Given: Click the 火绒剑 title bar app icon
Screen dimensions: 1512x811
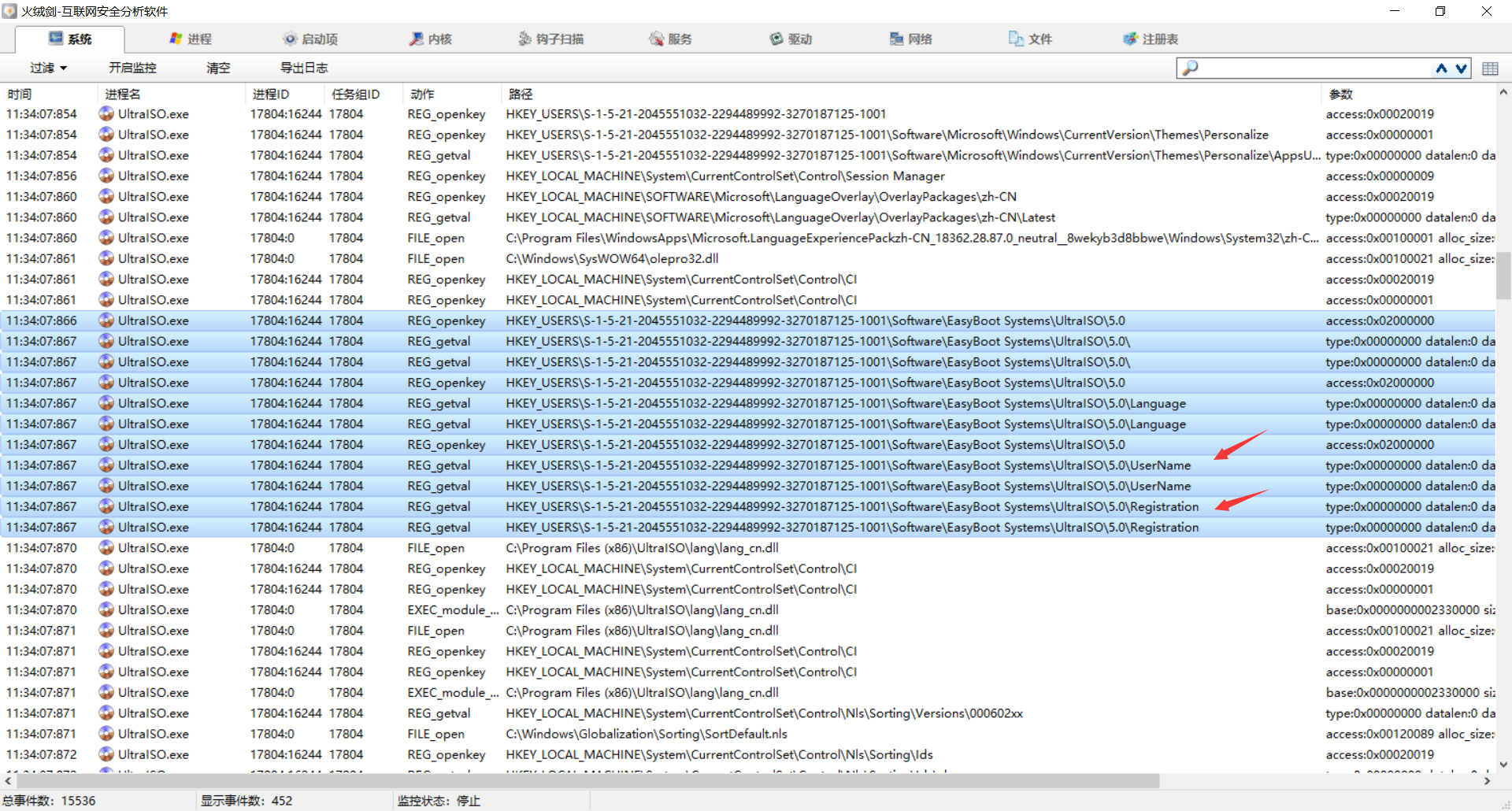Looking at the screenshot, I should (9, 11).
